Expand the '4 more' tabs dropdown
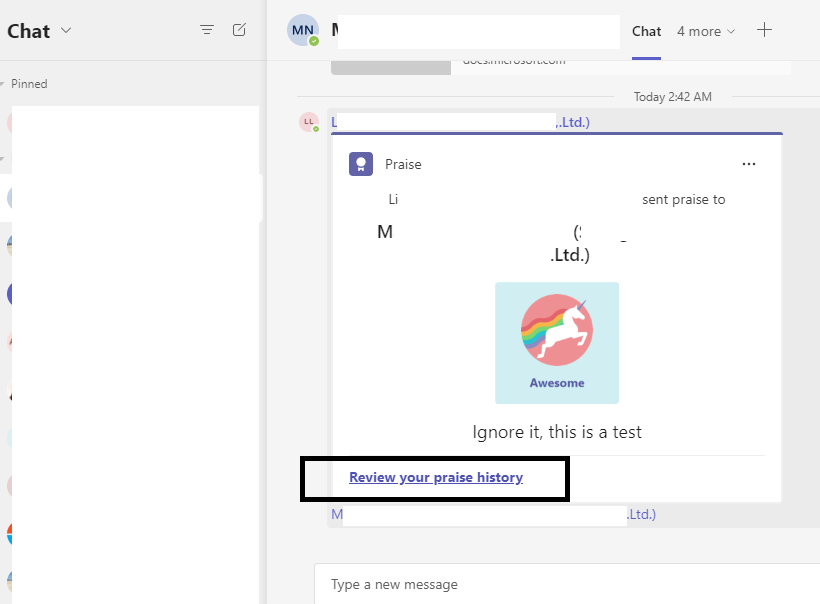This screenshot has height=604, width=820. click(x=706, y=31)
